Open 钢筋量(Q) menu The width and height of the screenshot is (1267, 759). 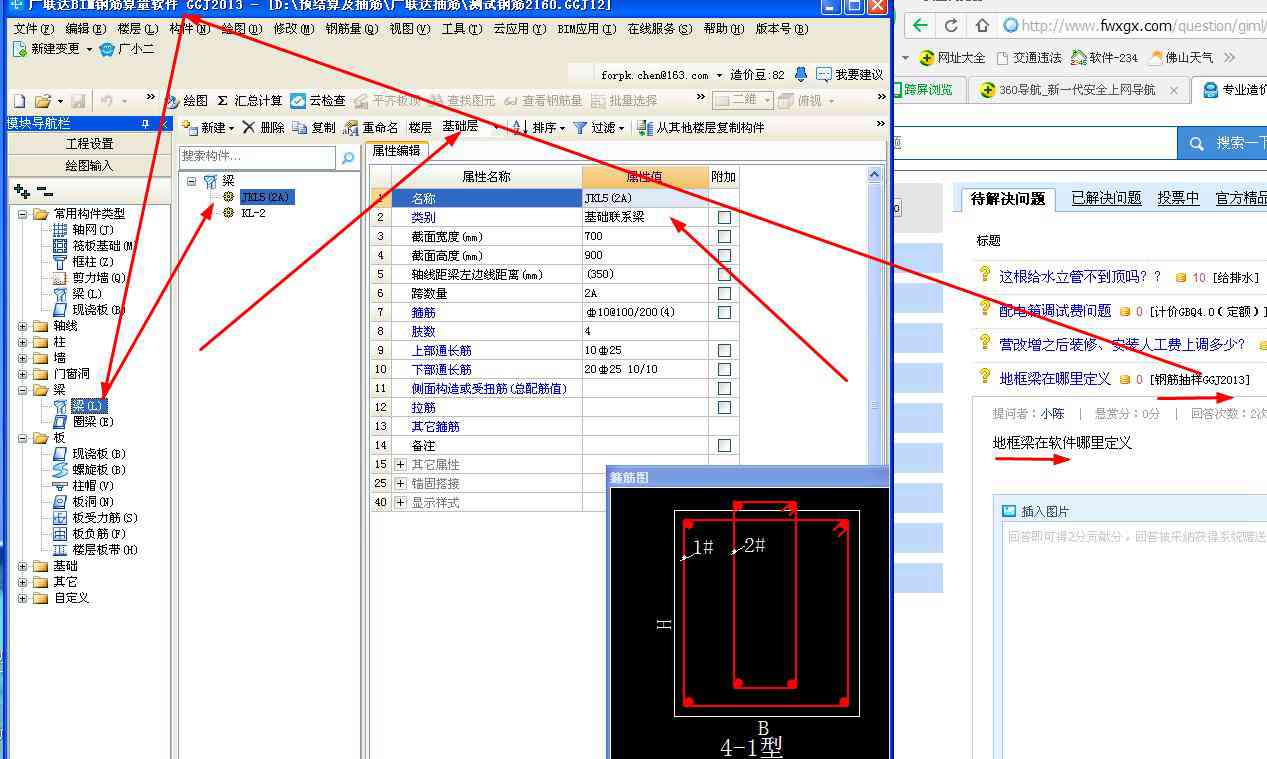(x=352, y=29)
